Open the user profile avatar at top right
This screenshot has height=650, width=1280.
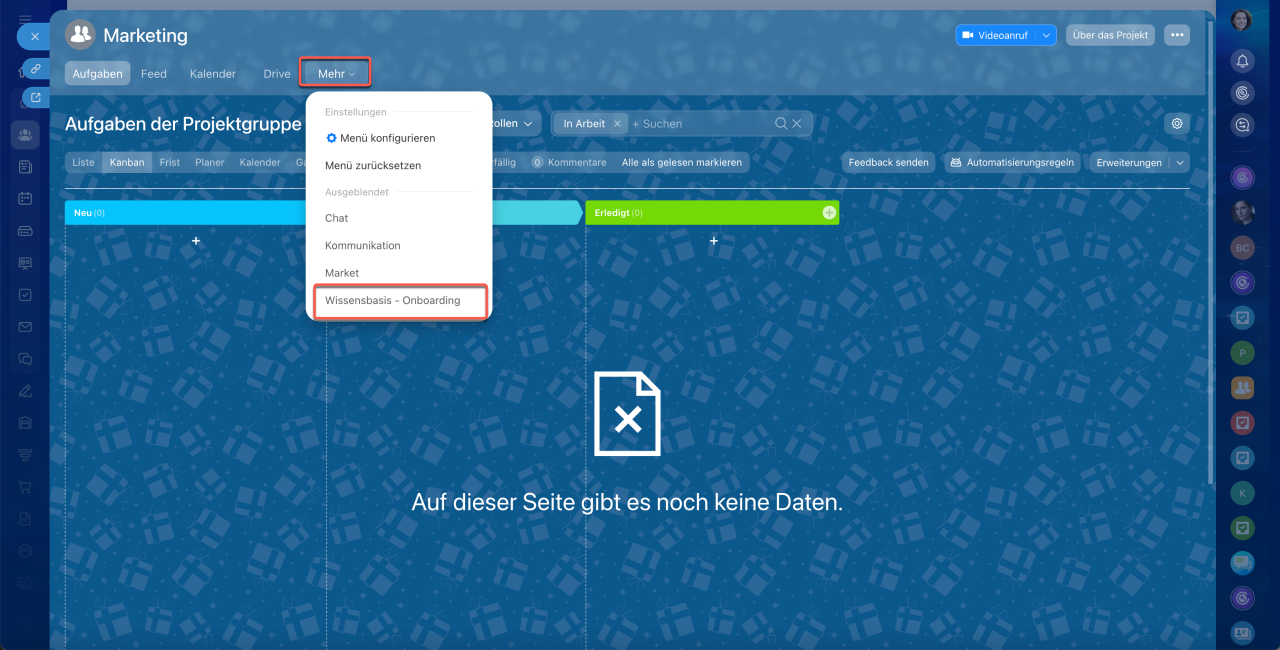[x=1241, y=20]
